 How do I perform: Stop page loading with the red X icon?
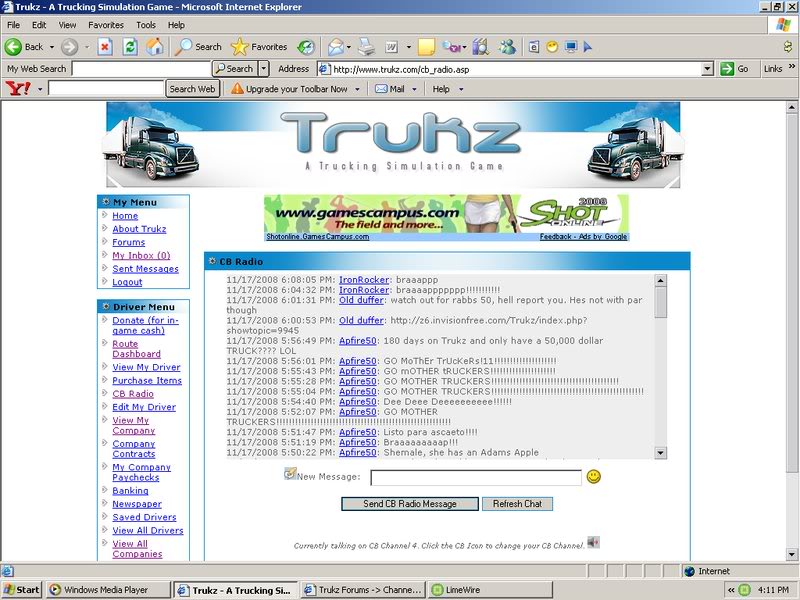[105, 46]
